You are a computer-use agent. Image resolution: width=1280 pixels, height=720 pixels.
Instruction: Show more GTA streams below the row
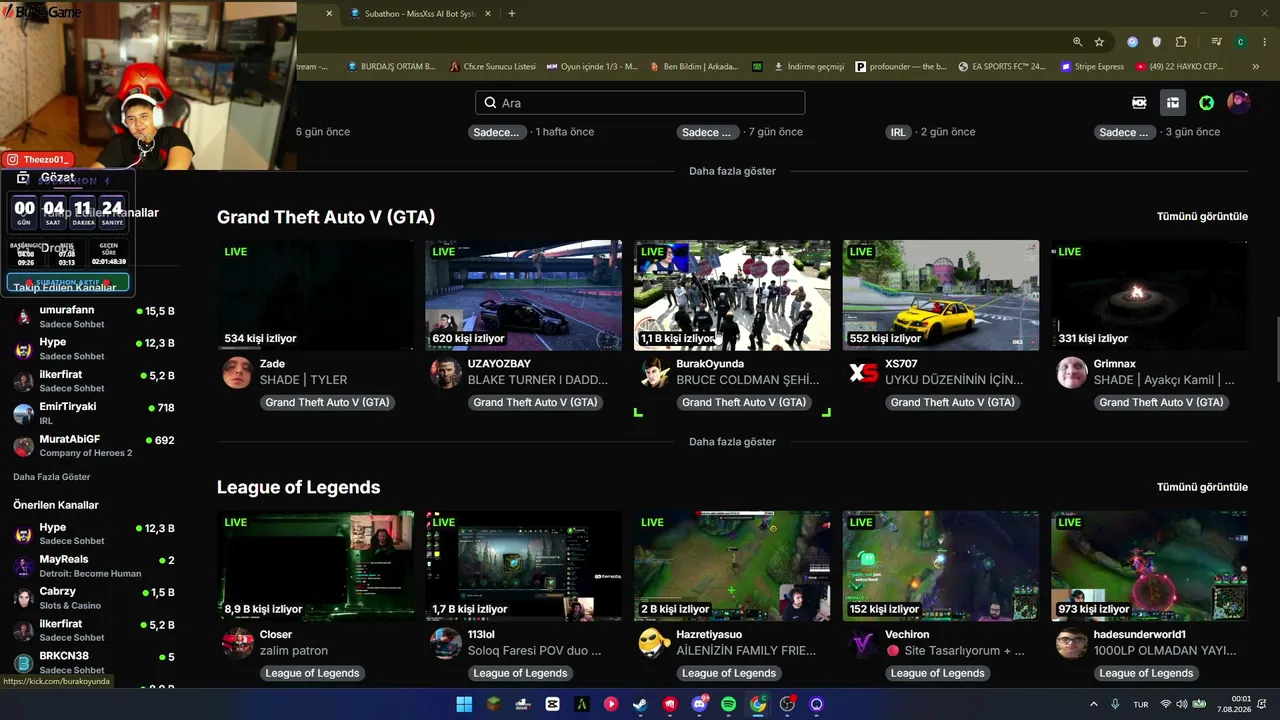coord(732,442)
